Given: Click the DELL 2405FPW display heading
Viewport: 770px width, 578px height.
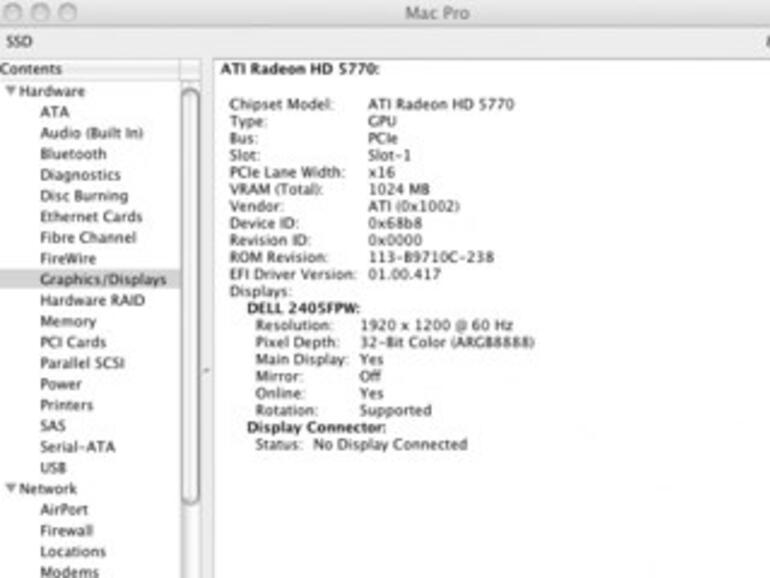Looking at the screenshot, I should (303, 308).
